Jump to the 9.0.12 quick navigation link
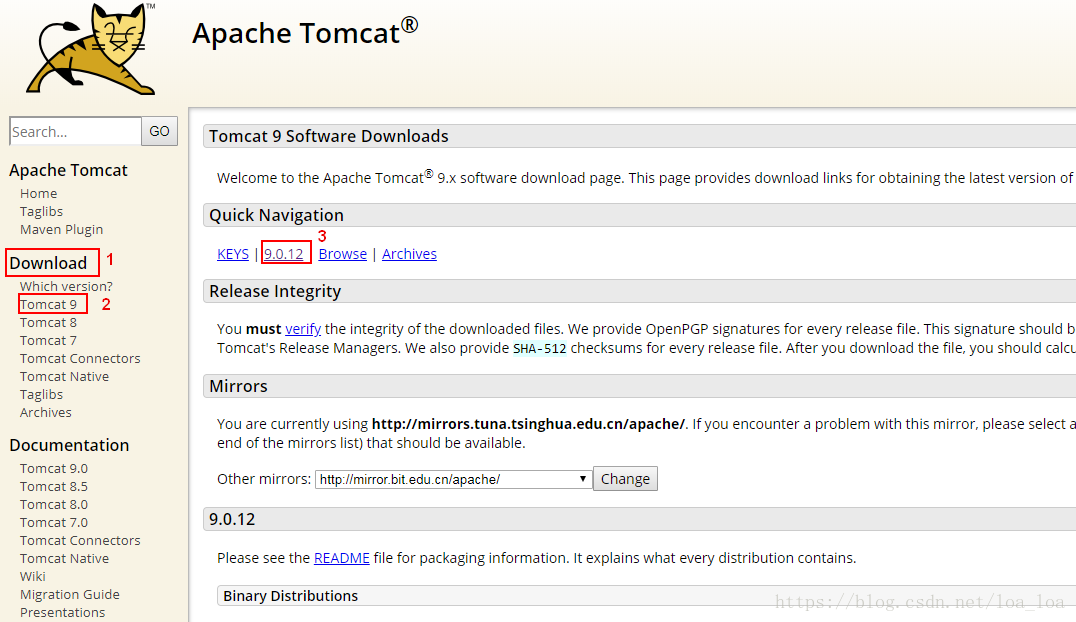The height and width of the screenshot is (622, 1076). (283, 254)
